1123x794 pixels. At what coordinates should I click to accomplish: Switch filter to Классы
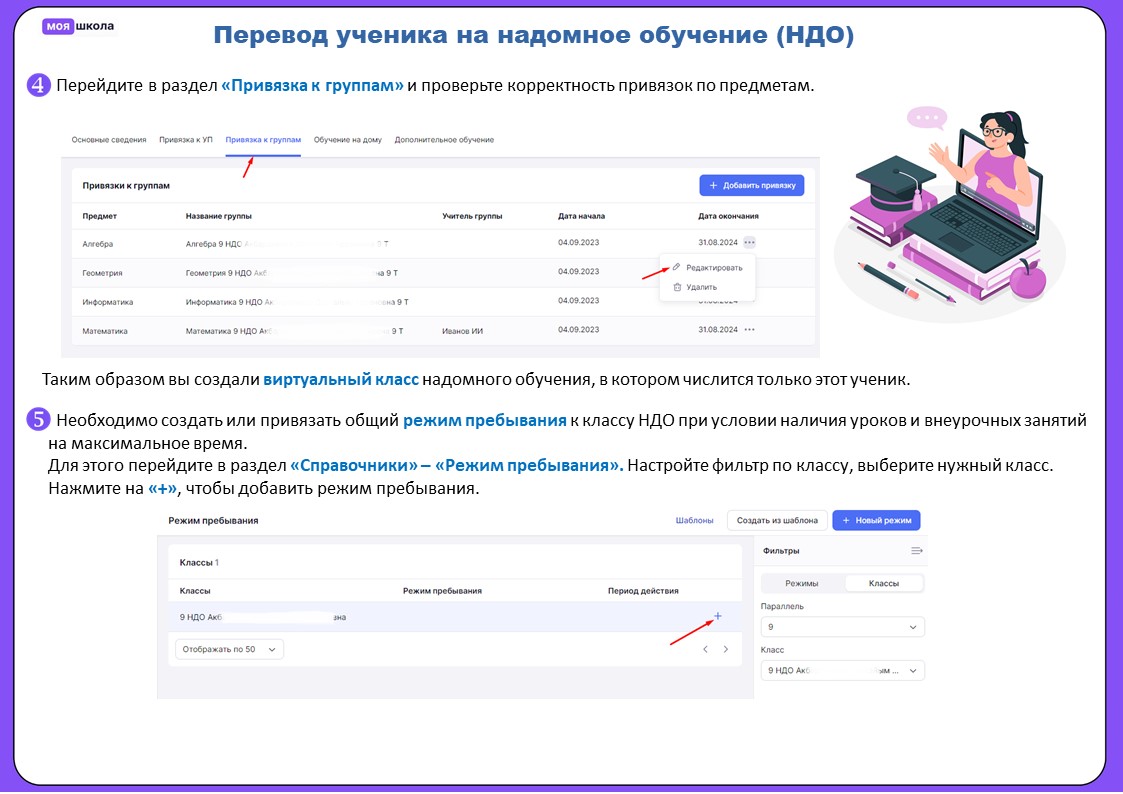(x=884, y=584)
